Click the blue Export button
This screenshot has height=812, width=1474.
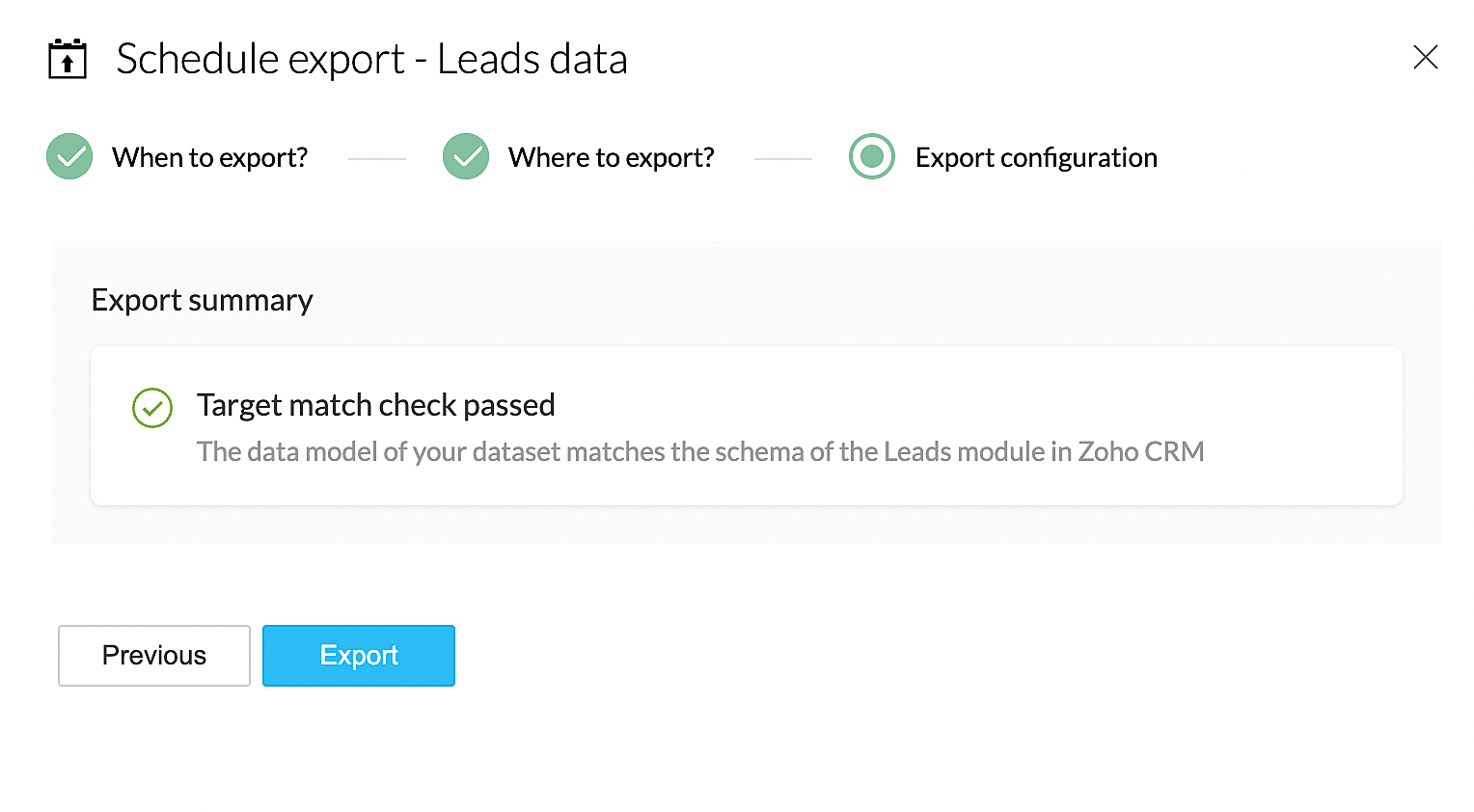tap(359, 656)
